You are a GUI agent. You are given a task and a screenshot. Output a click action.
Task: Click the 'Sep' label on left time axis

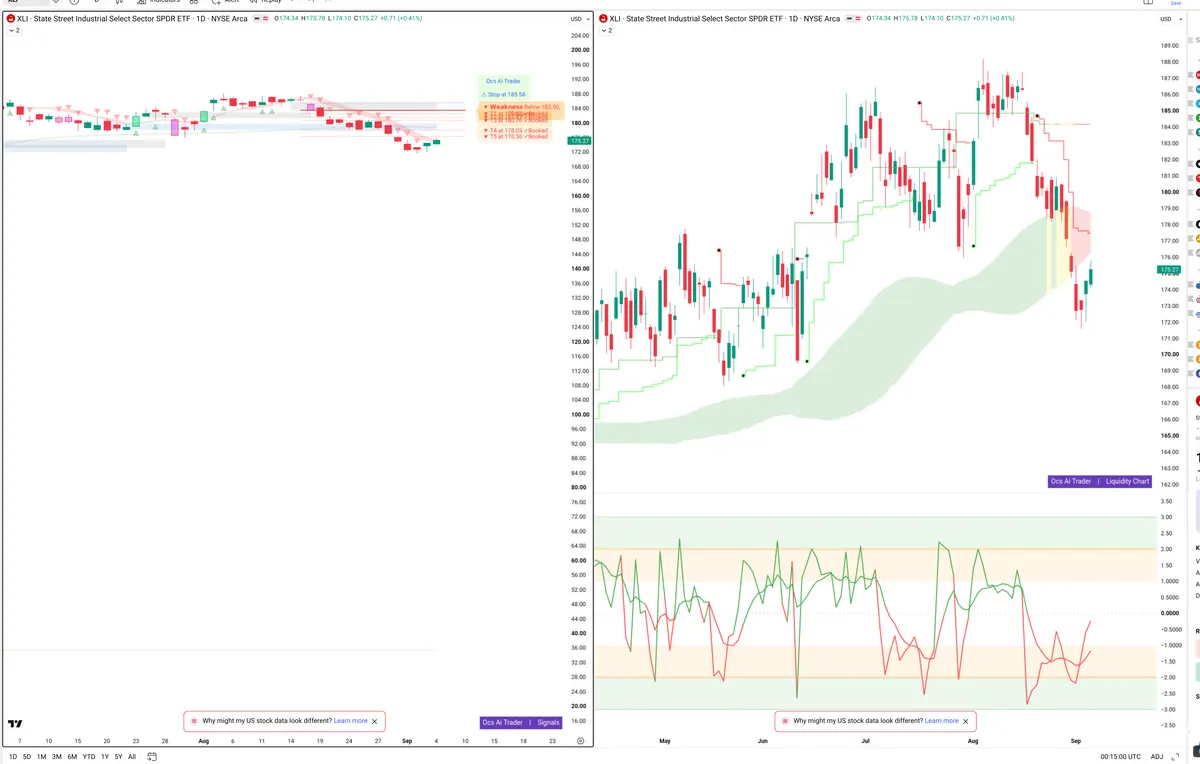point(407,741)
